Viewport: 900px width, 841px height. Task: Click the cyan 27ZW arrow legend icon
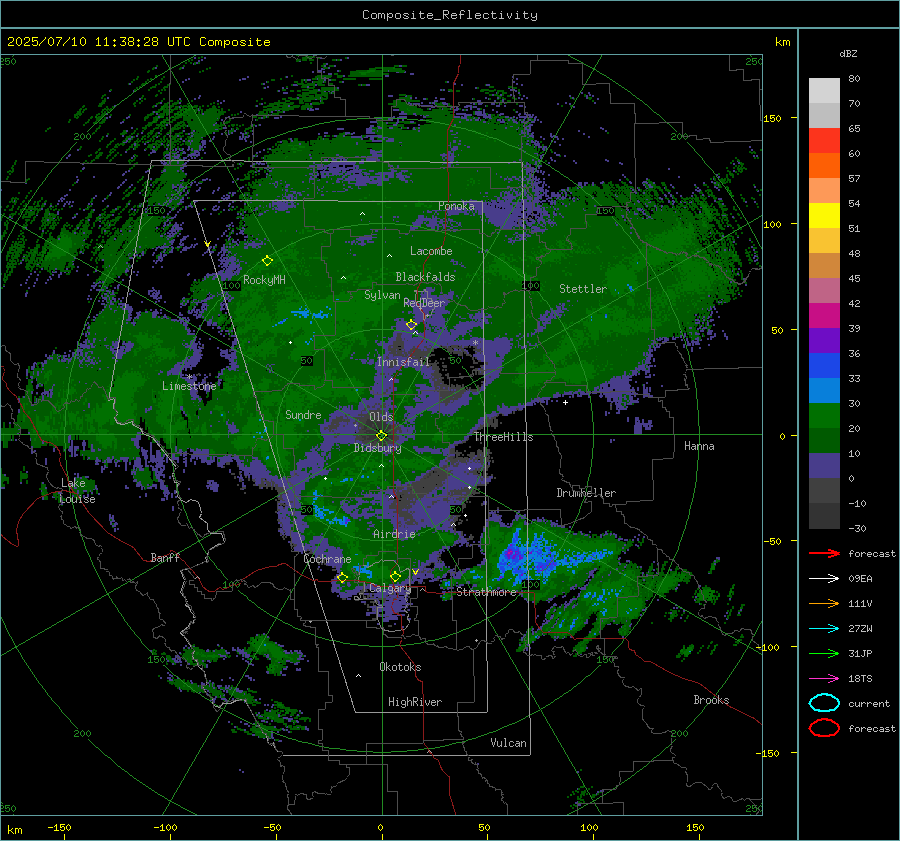(x=824, y=629)
